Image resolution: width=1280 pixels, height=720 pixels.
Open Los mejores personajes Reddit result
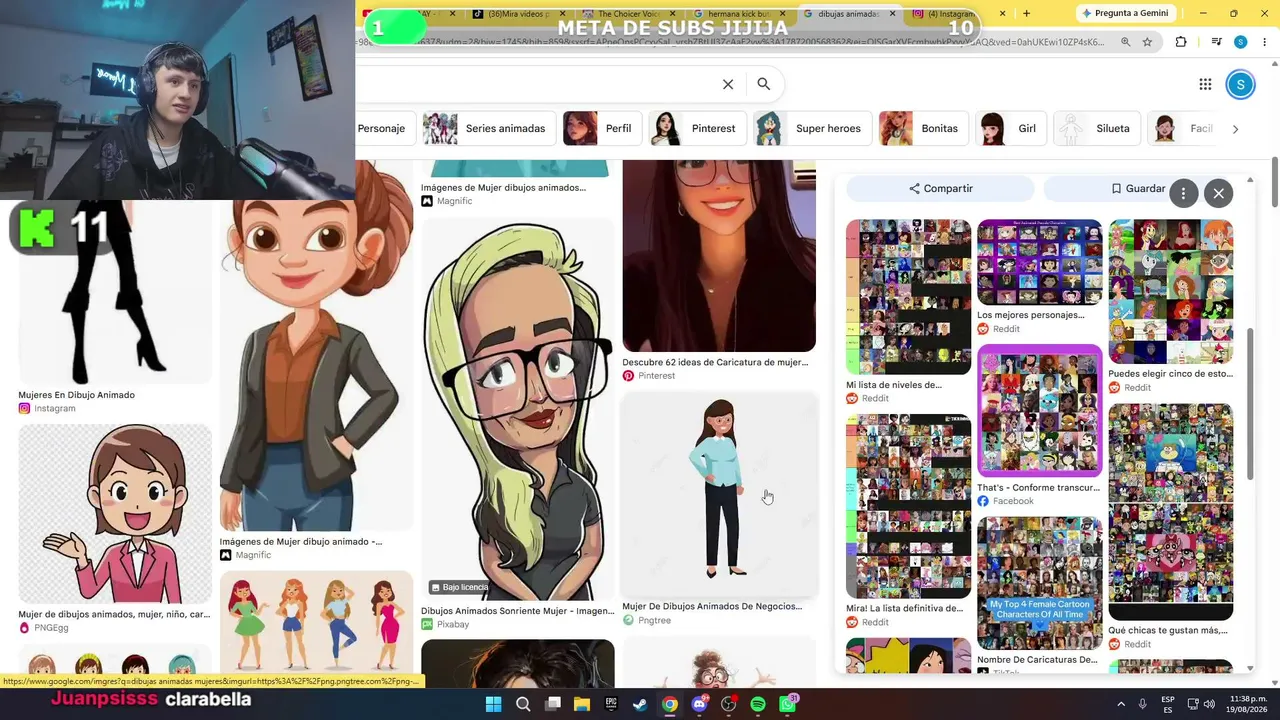click(1040, 262)
